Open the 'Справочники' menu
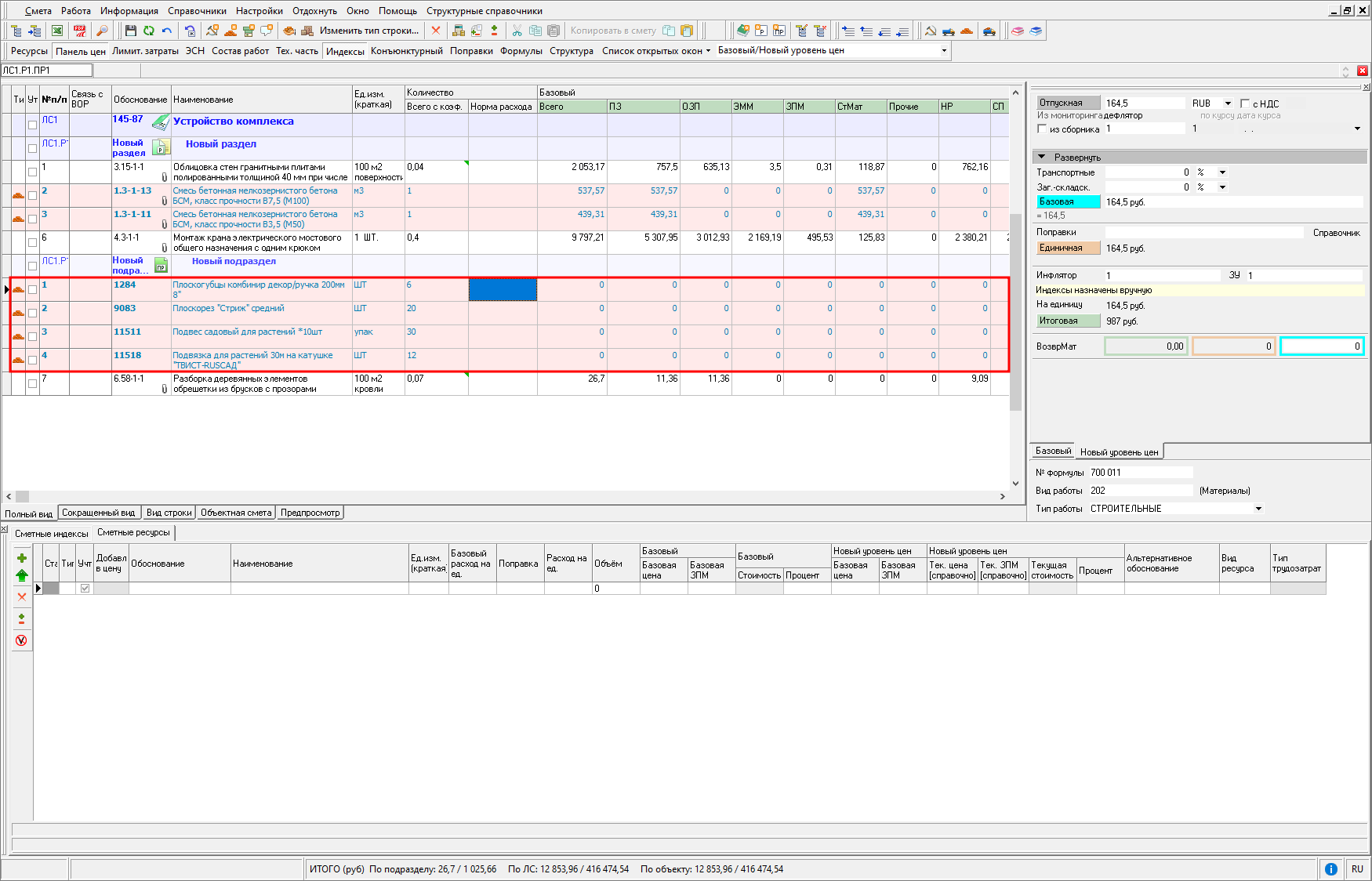Screen dimensions: 1372x881 (x=197, y=11)
